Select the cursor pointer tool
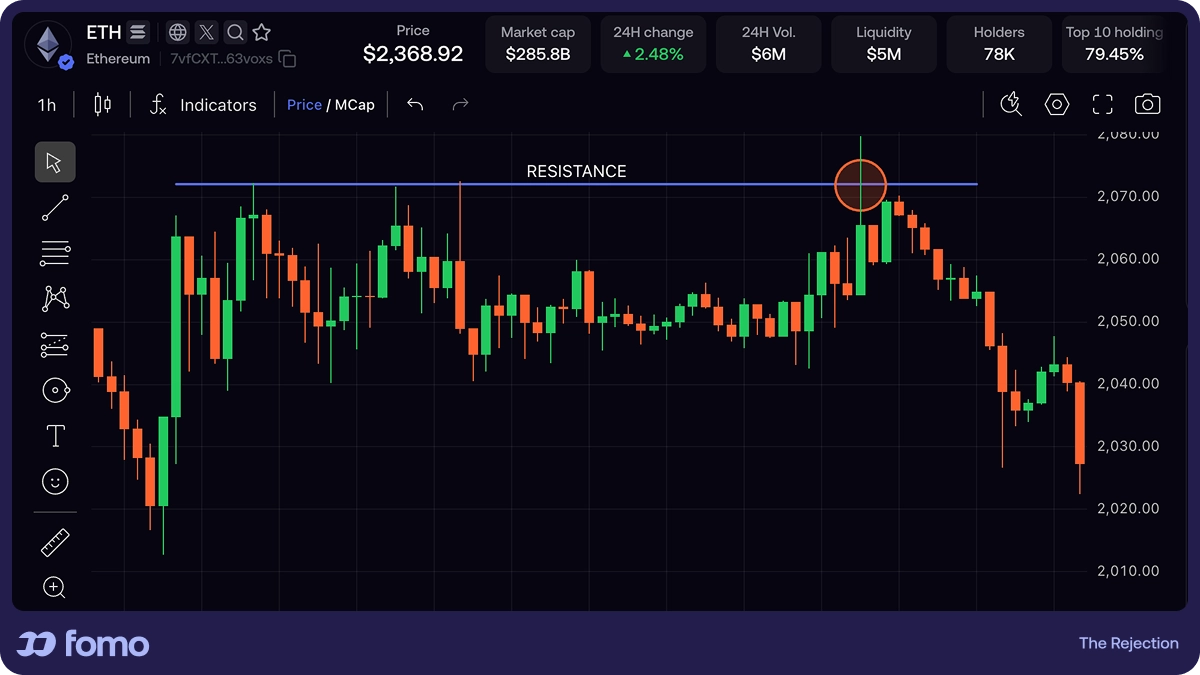This screenshot has height=675, width=1200. click(55, 162)
